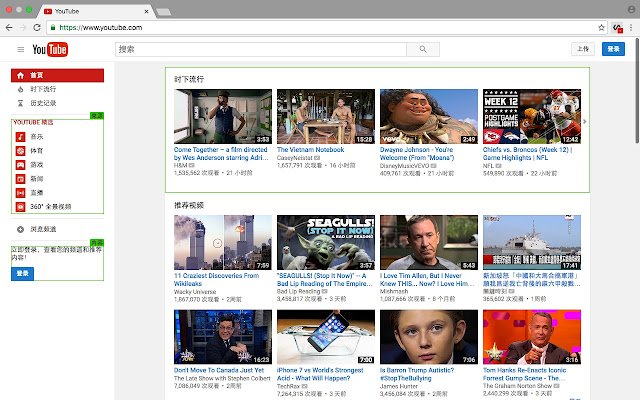Open the Don't Move To Canada thumbnail
640x400 pixels.
click(223, 337)
